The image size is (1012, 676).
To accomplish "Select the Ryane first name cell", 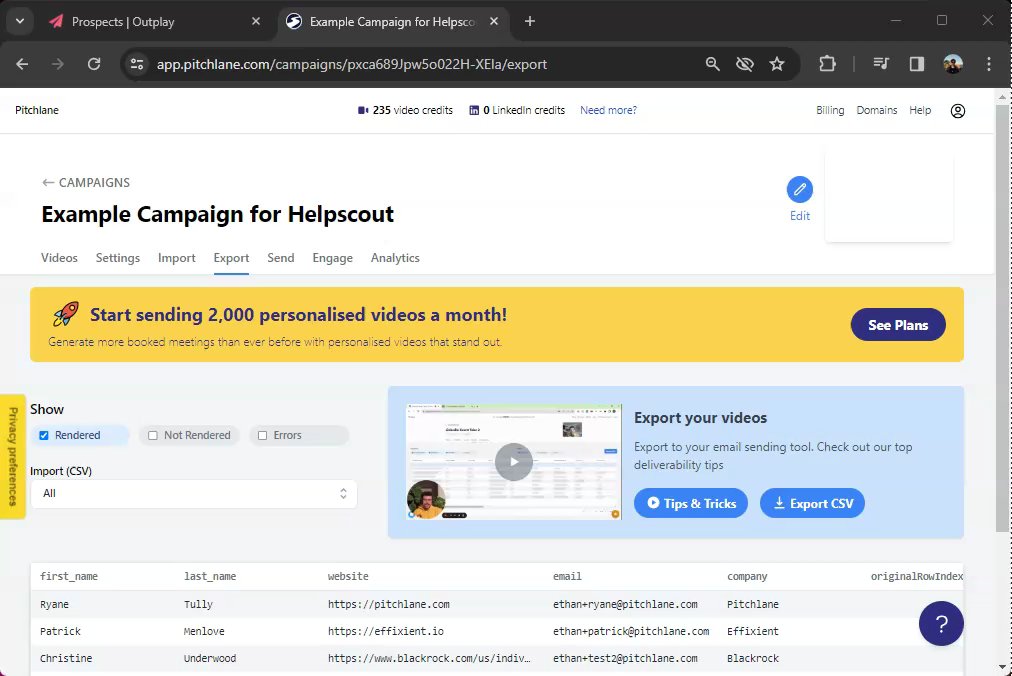I will (x=54, y=604).
